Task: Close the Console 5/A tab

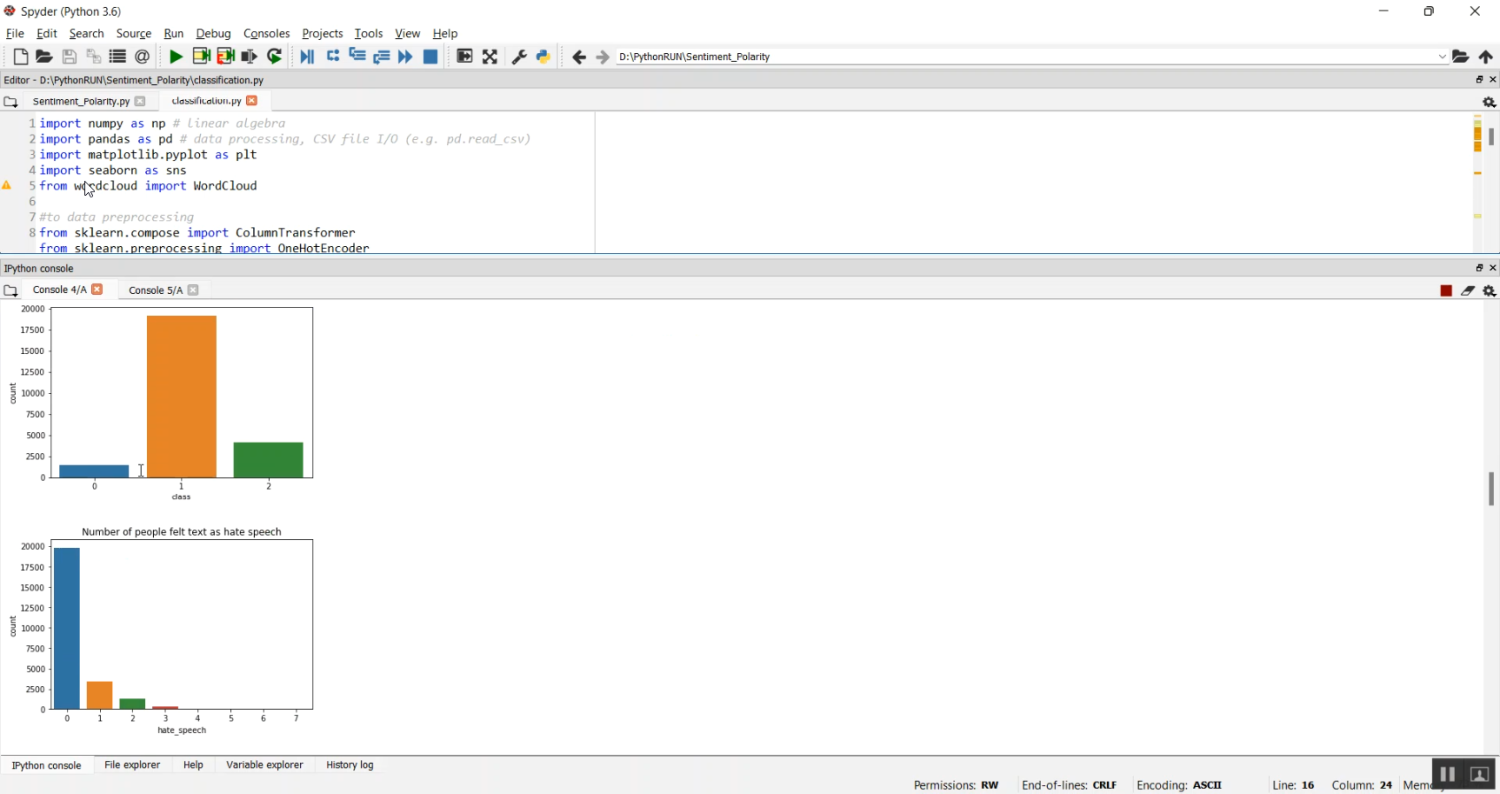Action: pos(193,290)
